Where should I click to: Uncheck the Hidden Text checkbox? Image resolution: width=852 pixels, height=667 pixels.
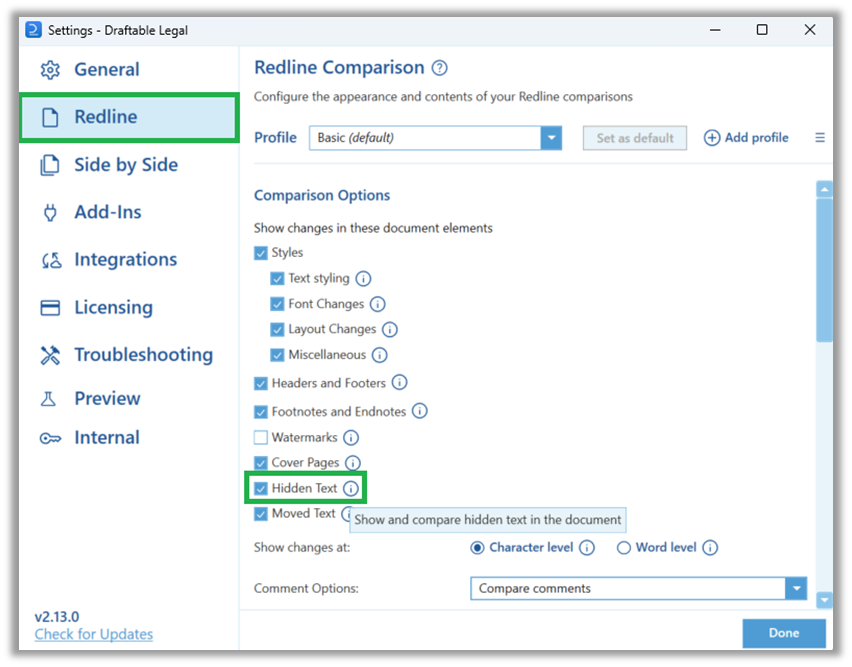pos(261,488)
